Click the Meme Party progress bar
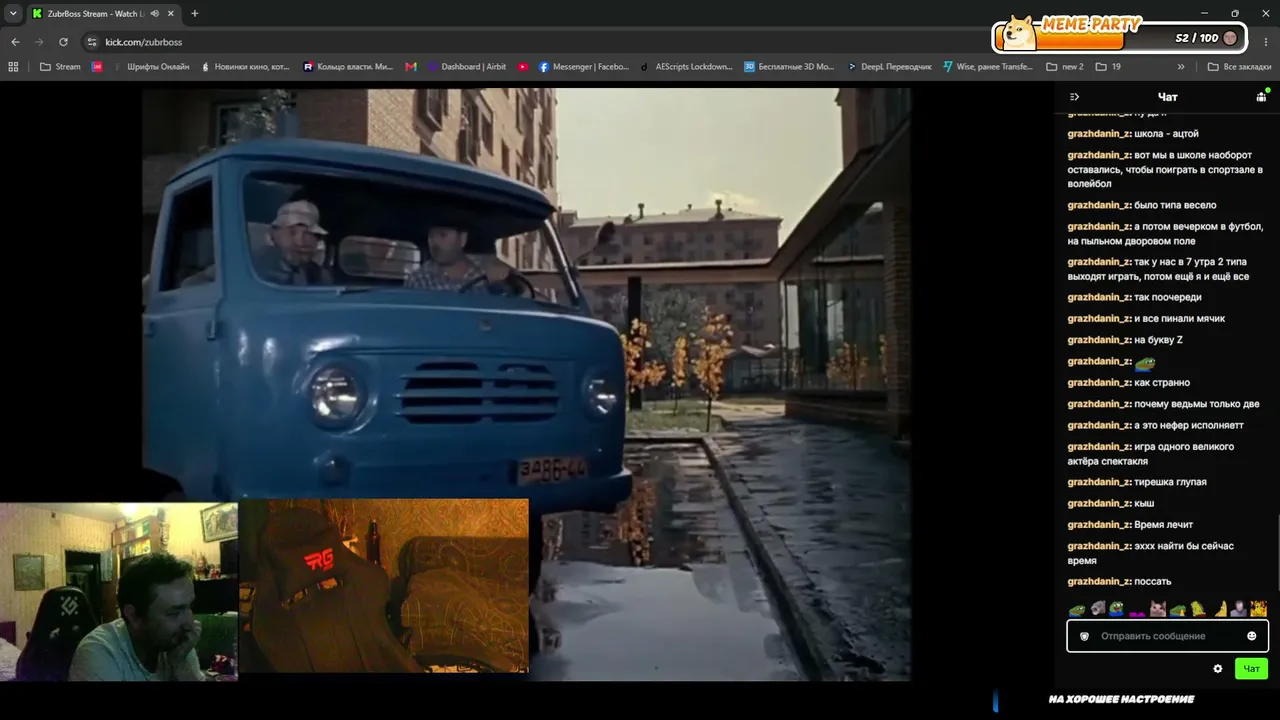The height and width of the screenshot is (720, 1280). click(1120, 38)
